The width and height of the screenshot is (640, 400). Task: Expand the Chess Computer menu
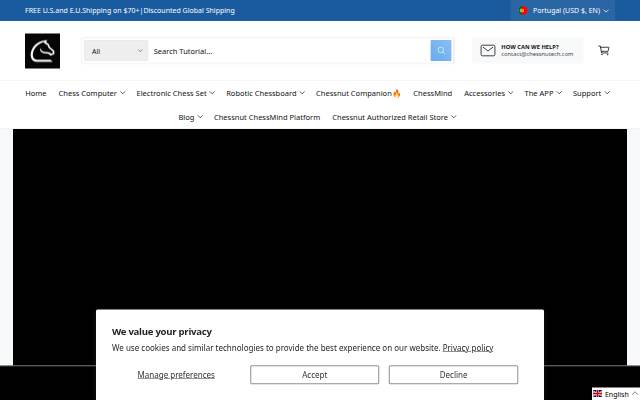point(92,93)
